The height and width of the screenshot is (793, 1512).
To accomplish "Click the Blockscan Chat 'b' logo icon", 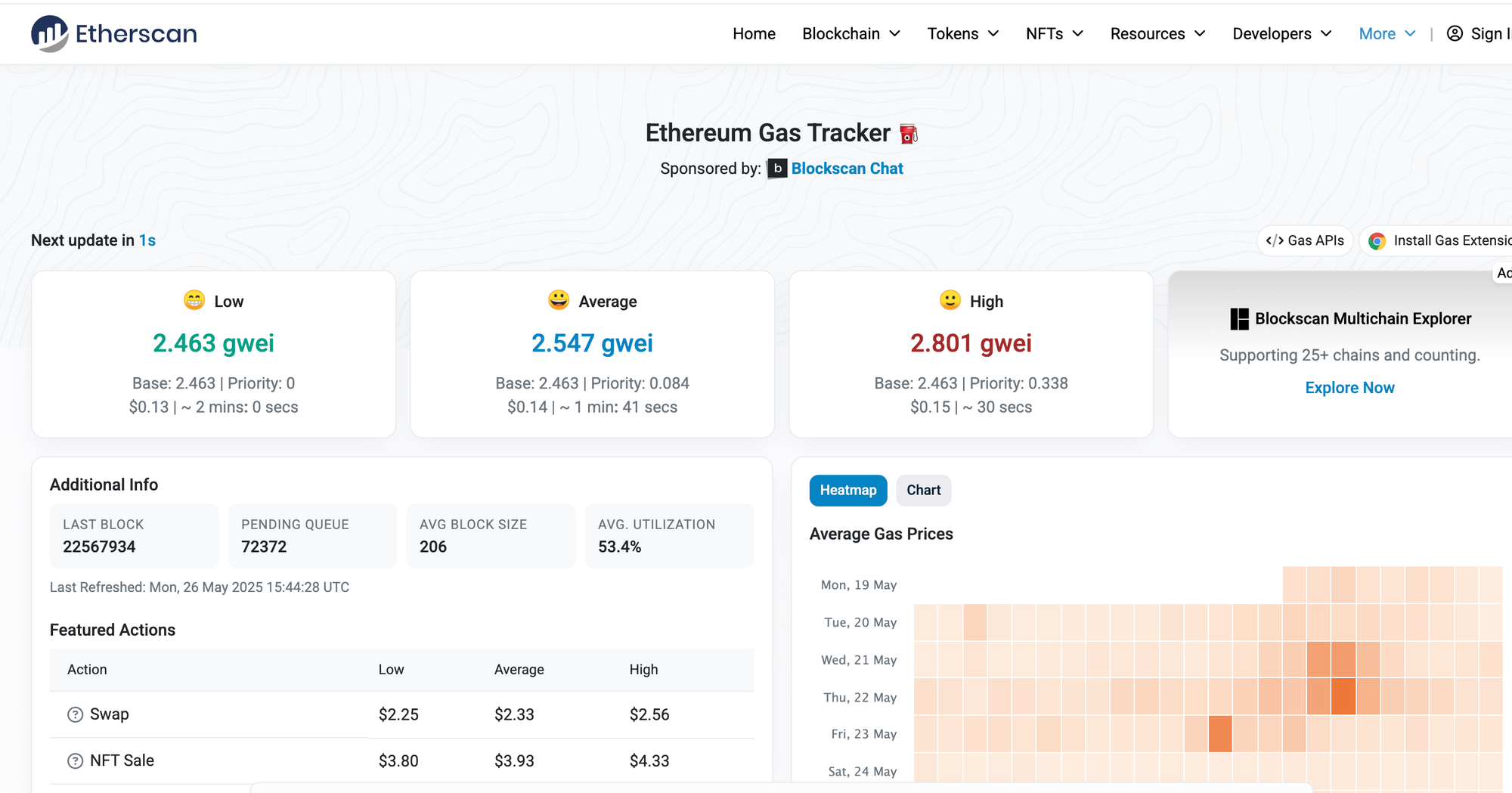I will 777,169.
